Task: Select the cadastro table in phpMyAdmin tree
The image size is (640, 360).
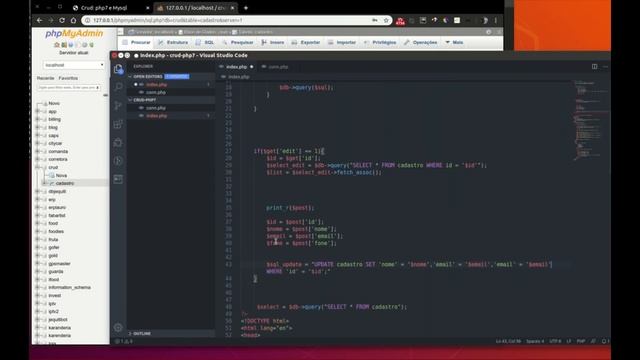Action: click(65, 183)
